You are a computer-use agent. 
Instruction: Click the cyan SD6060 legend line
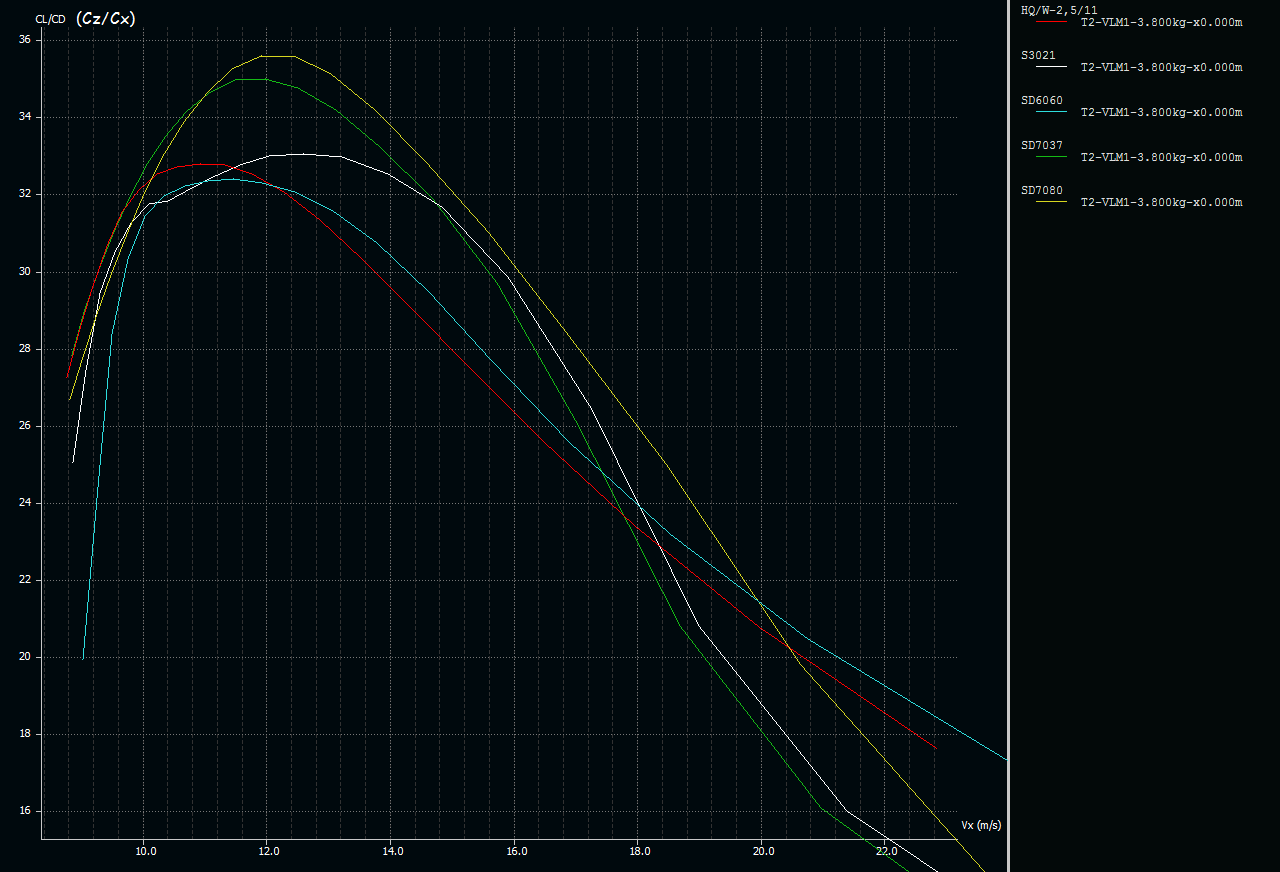(x=1052, y=112)
